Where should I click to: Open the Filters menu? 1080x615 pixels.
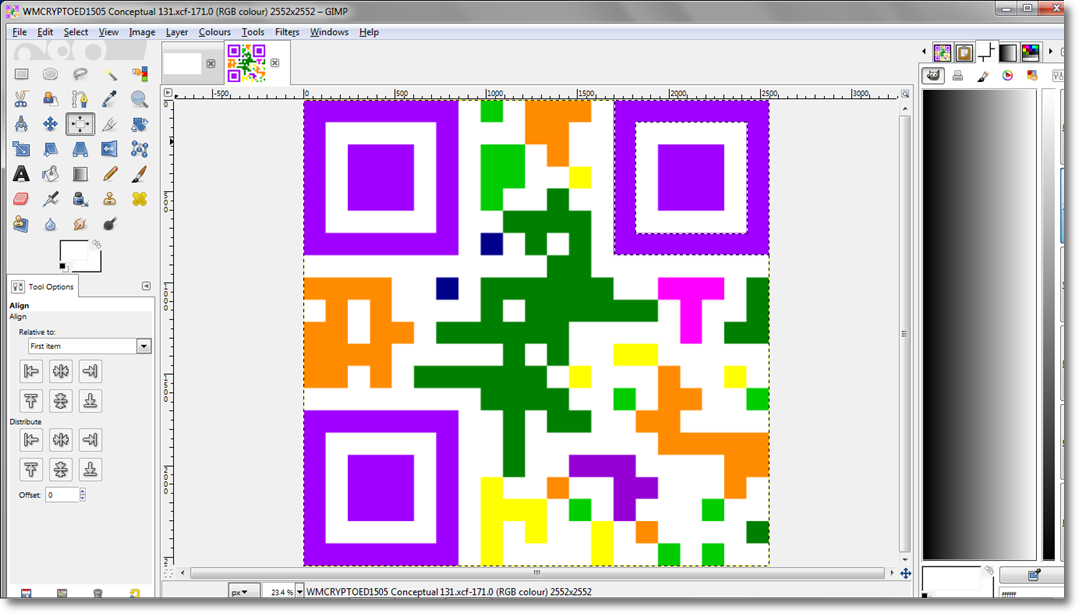[287, 32]
